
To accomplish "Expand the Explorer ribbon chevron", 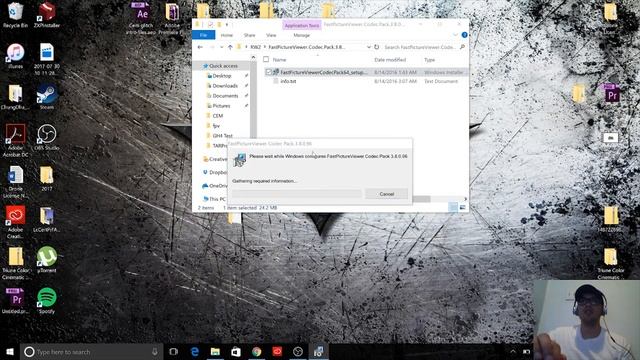I will [456, 35].
